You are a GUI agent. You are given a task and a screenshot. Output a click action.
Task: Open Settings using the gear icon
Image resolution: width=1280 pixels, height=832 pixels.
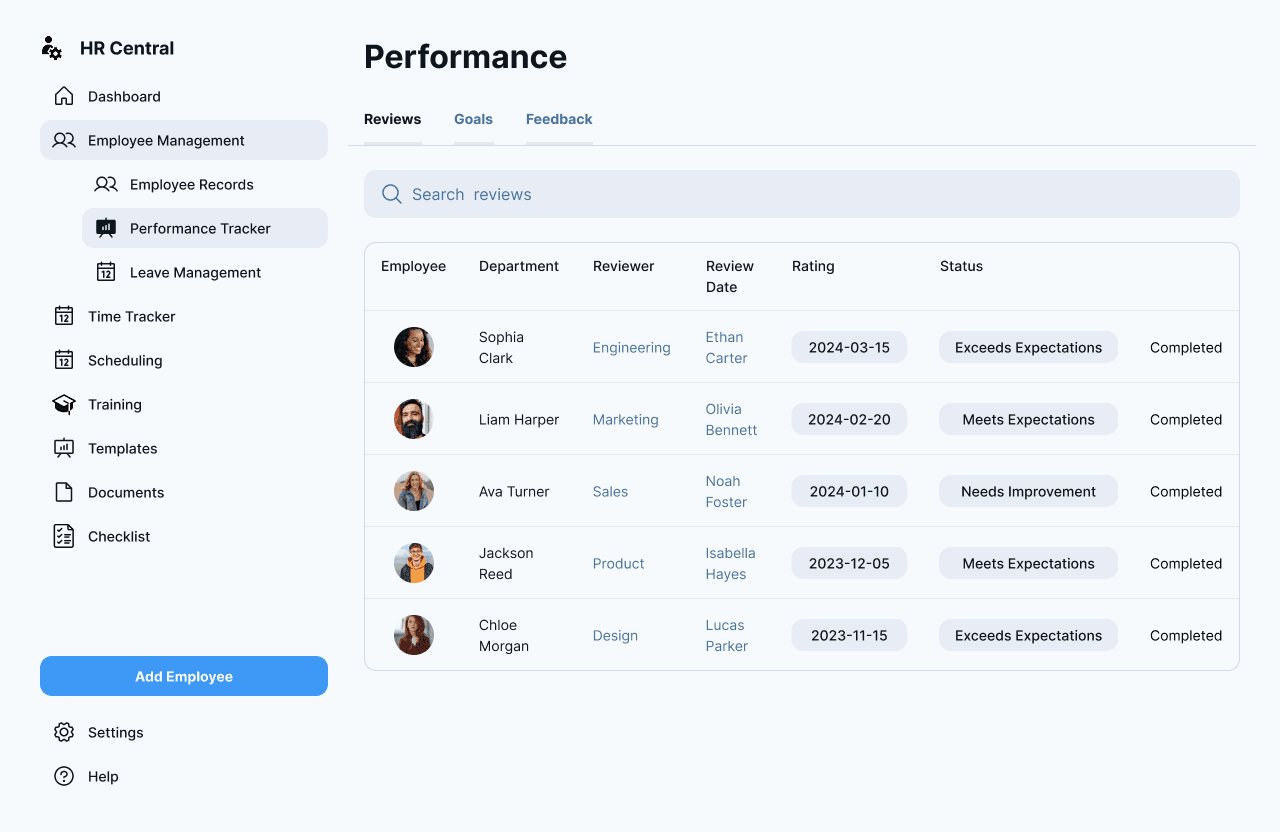click(63, 732)
